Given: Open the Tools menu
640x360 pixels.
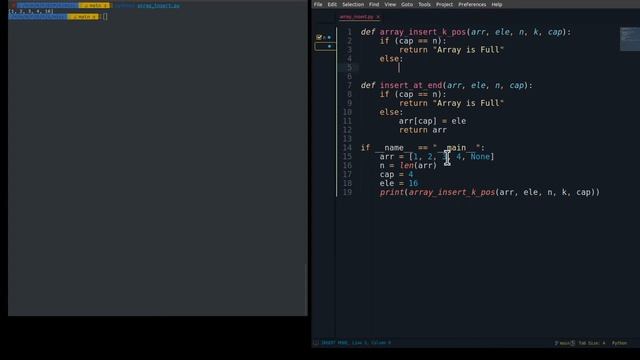Looking at the screenshot, I should [424, 4].
